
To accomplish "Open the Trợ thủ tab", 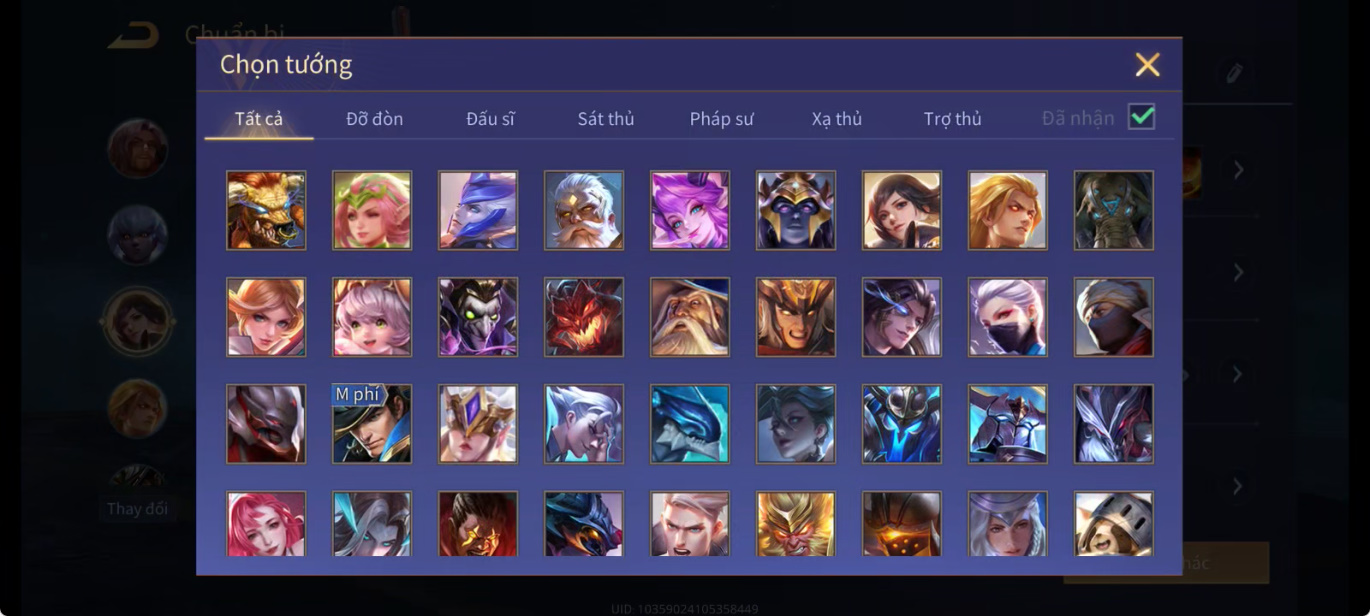I will (x=953, y=118).
